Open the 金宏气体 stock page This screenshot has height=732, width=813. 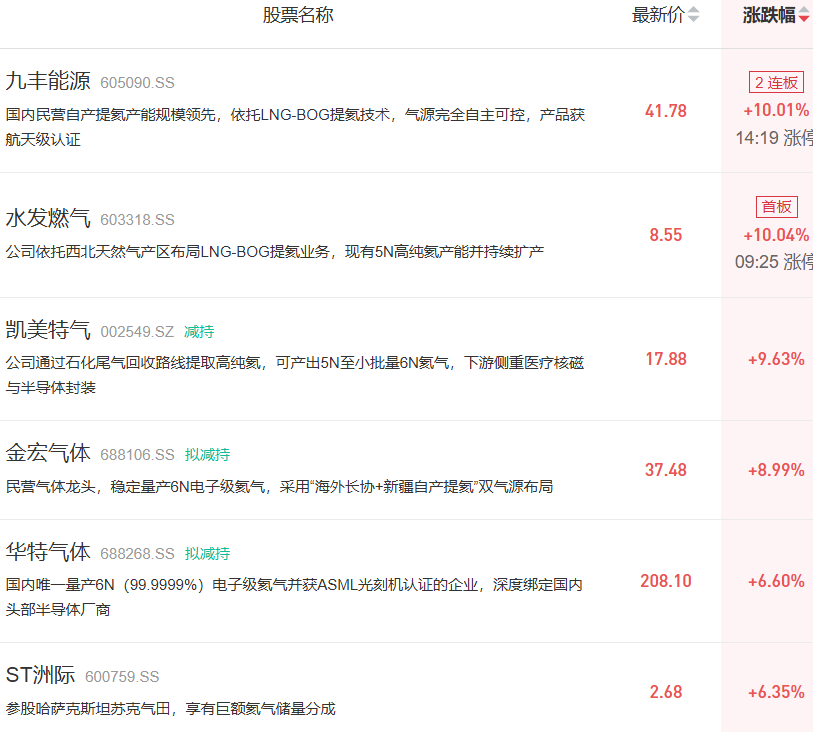click(48, 453)
